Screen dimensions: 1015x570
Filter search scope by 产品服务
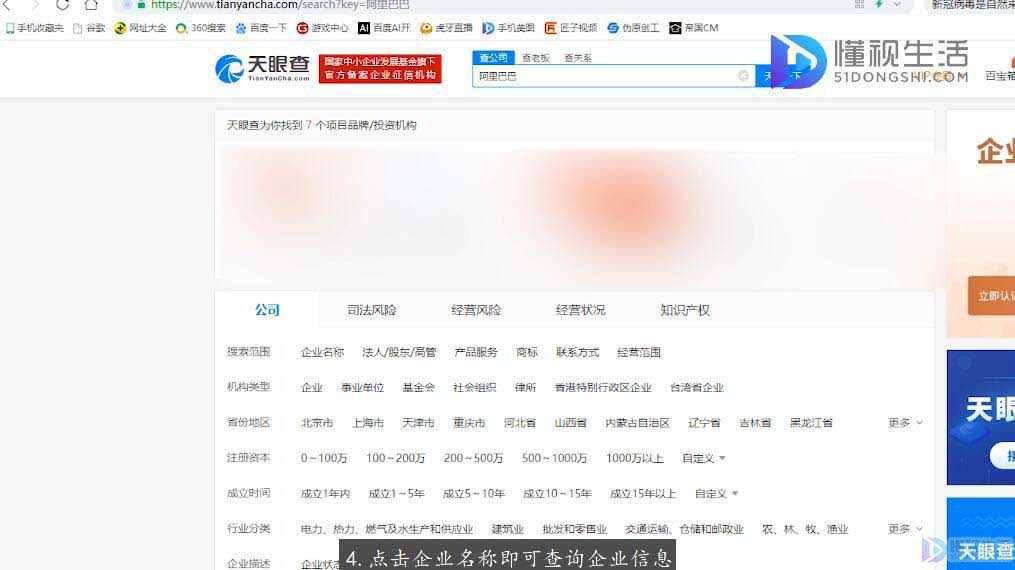tap(476, 353)
